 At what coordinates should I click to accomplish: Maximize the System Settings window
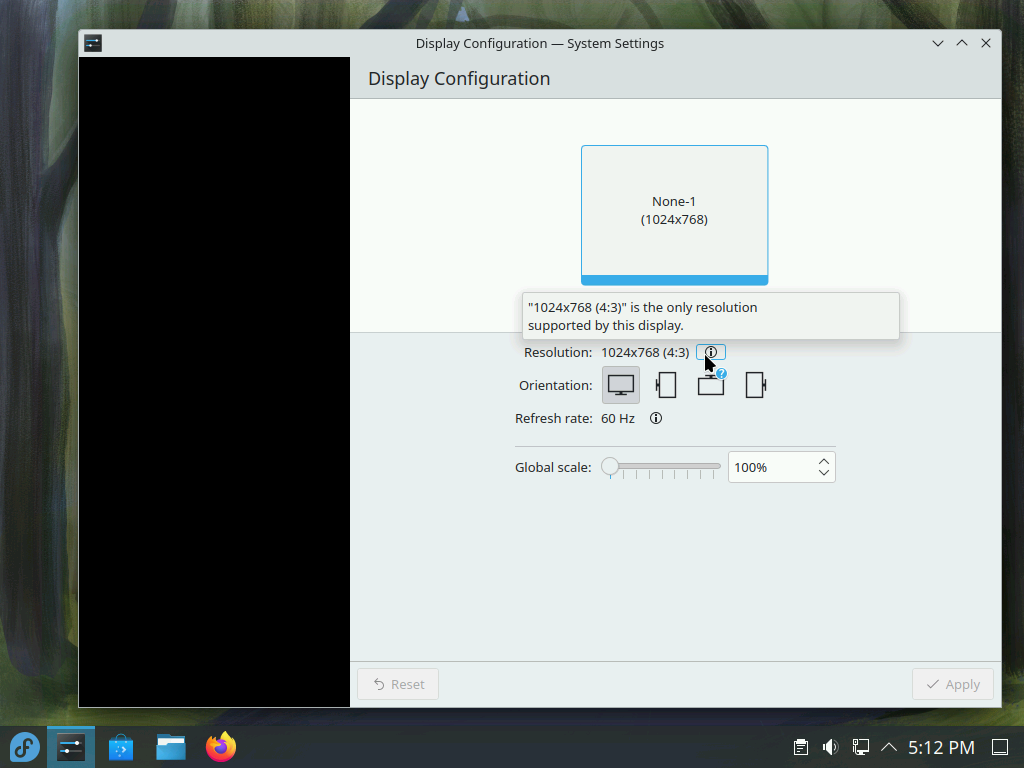point(962,43)
